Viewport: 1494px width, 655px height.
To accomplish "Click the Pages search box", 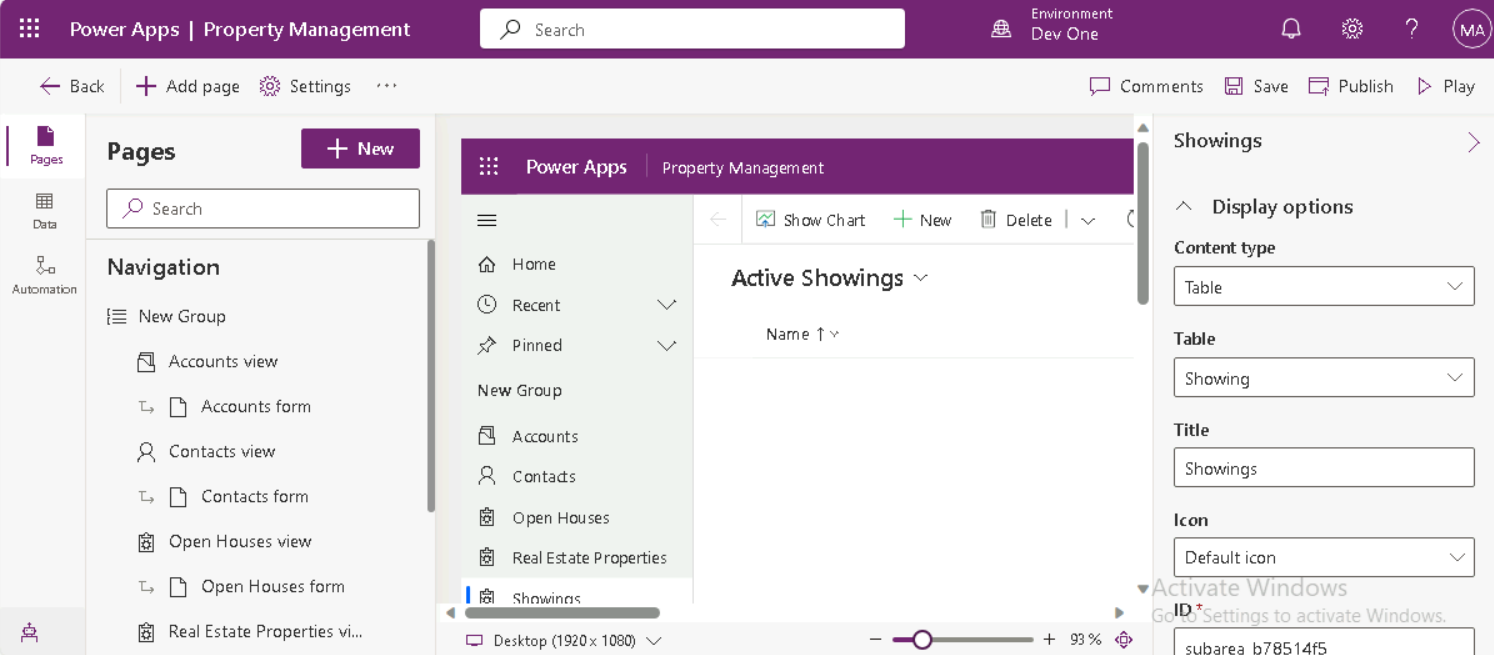I will pos(263,209).
